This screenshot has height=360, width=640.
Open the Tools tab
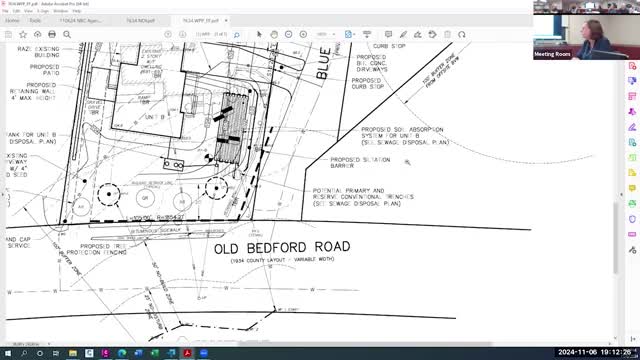[35, 20]
